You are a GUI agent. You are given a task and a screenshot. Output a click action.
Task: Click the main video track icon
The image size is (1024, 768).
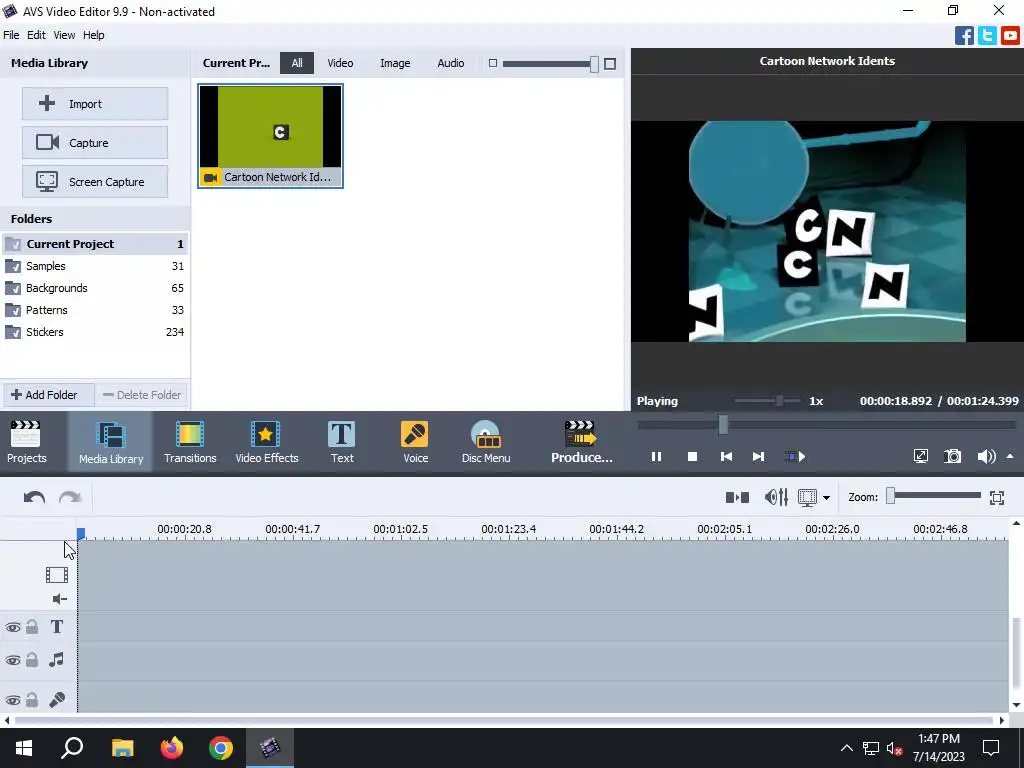pyautogui.click(x=57, y=575)
